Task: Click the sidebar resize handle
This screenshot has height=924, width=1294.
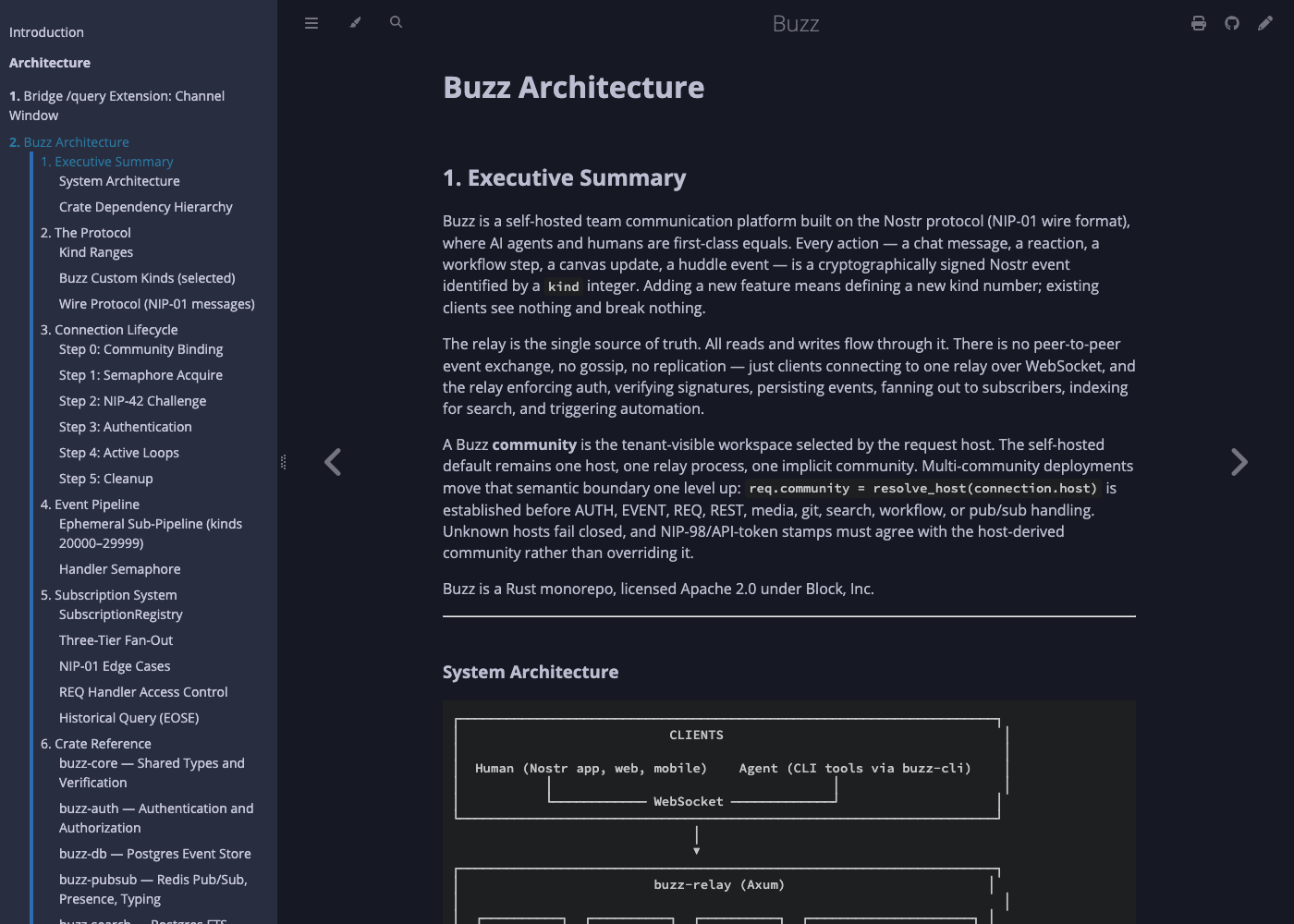Action: tap(283, 462)
